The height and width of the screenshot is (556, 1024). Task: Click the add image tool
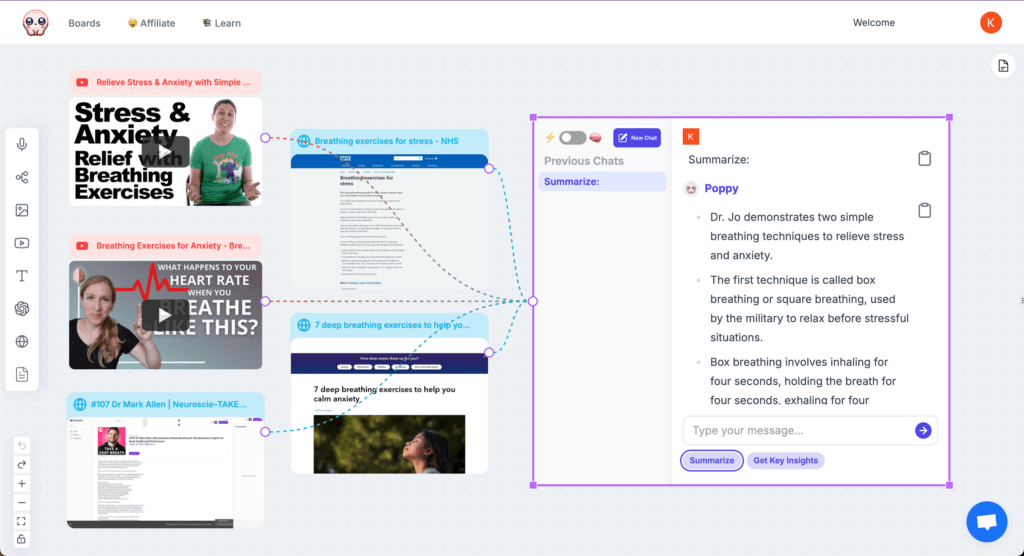(22, 210)
